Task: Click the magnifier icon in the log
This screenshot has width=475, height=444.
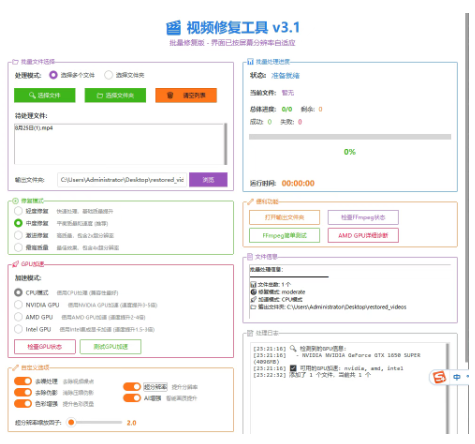Action: (x=293, y=348)
